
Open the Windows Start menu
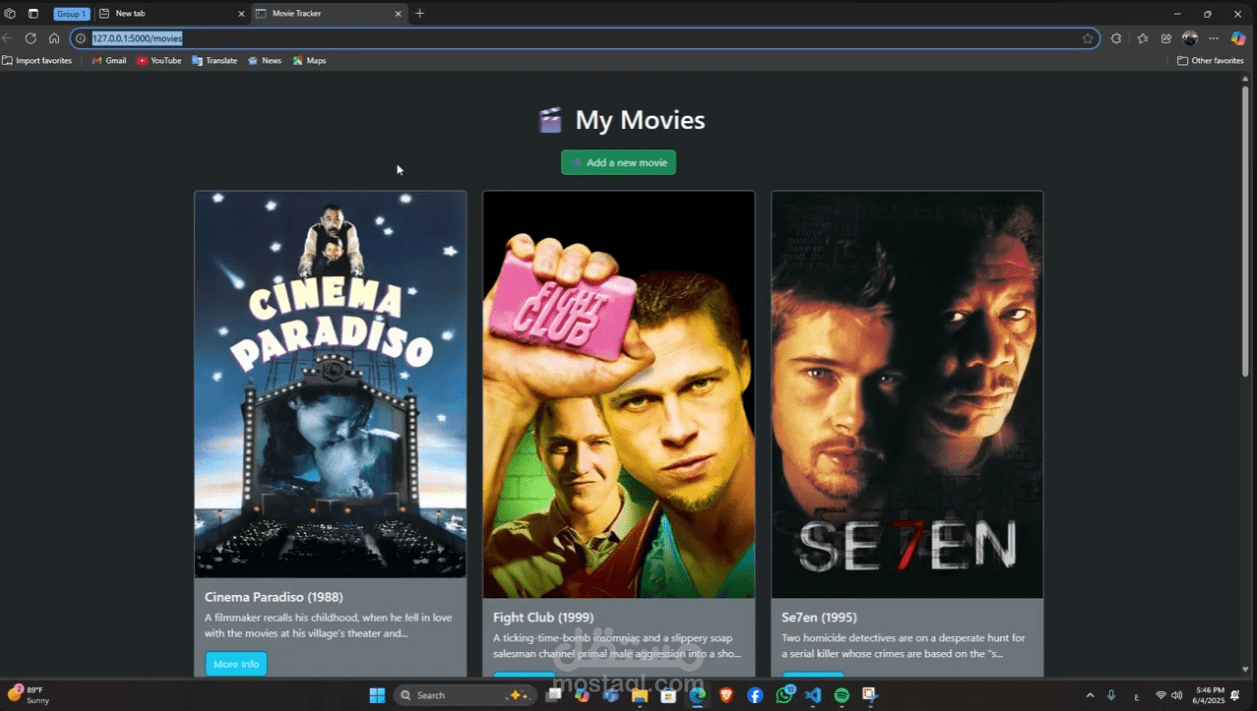(377, 695)
